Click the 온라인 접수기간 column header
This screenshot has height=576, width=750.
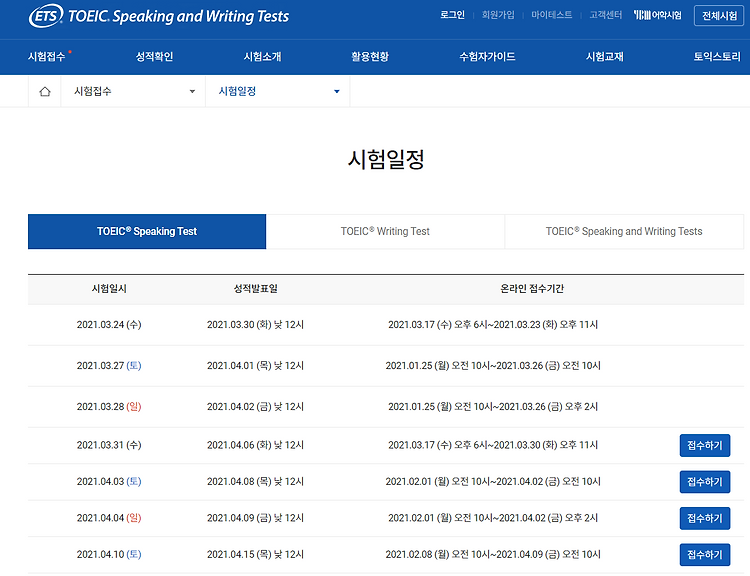pos(532,288)
